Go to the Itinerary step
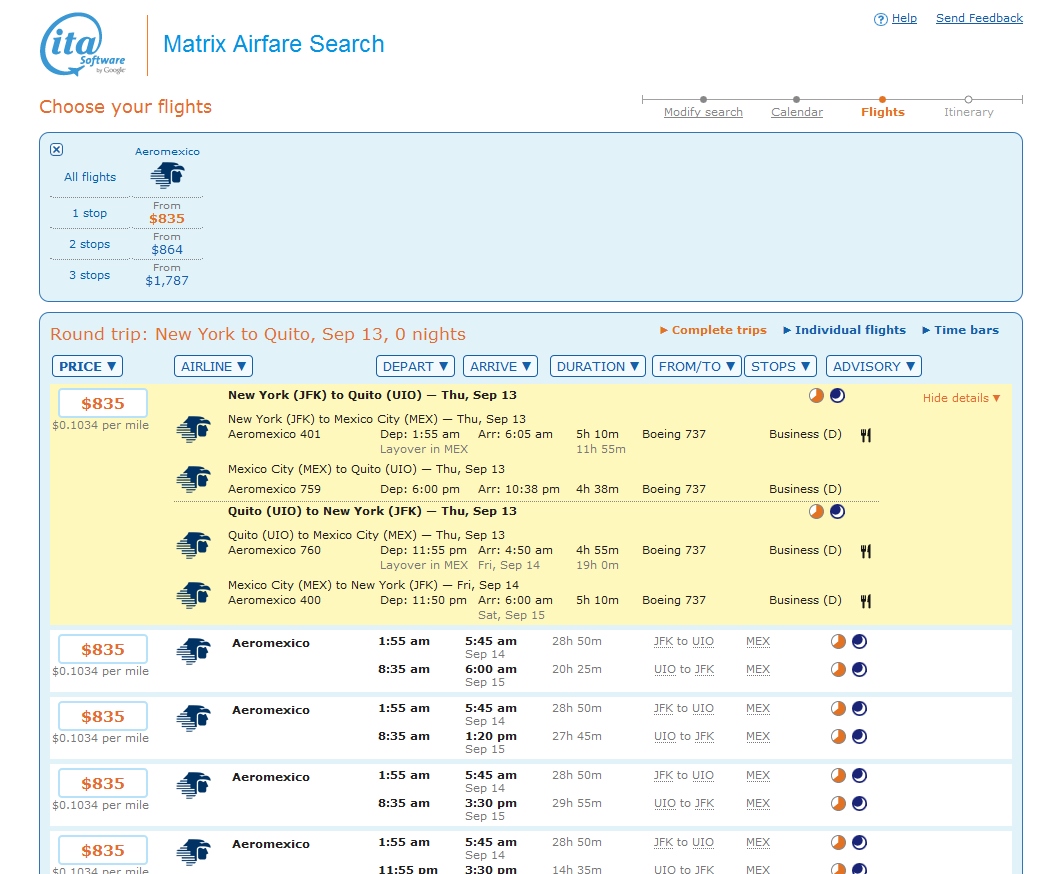Image resolution: width=1058 pixels, height=874 pixels. pos(967,112)
